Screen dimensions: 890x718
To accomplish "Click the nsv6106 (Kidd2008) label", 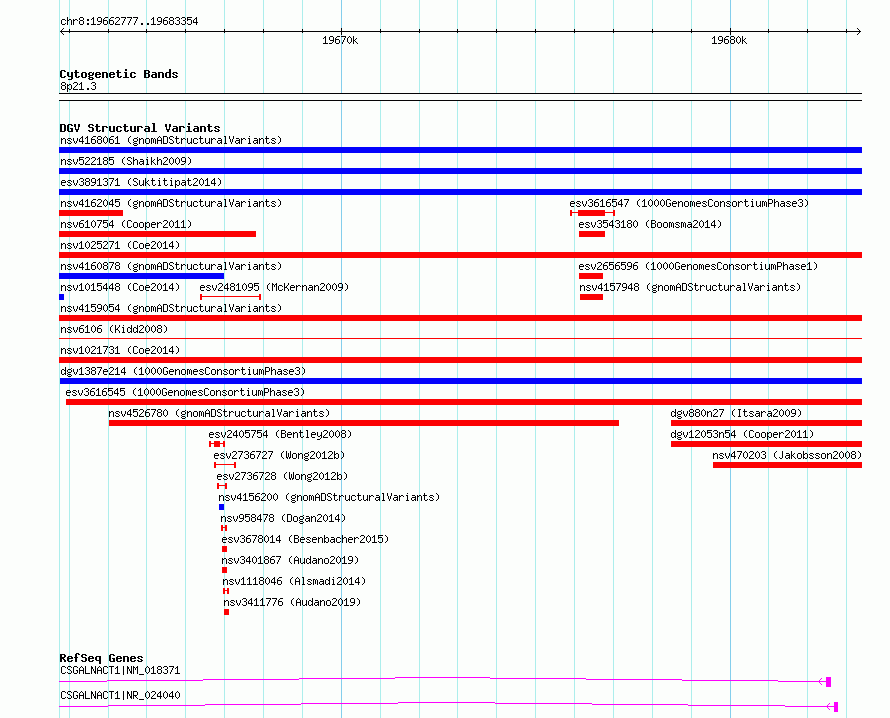I will 114,329.
